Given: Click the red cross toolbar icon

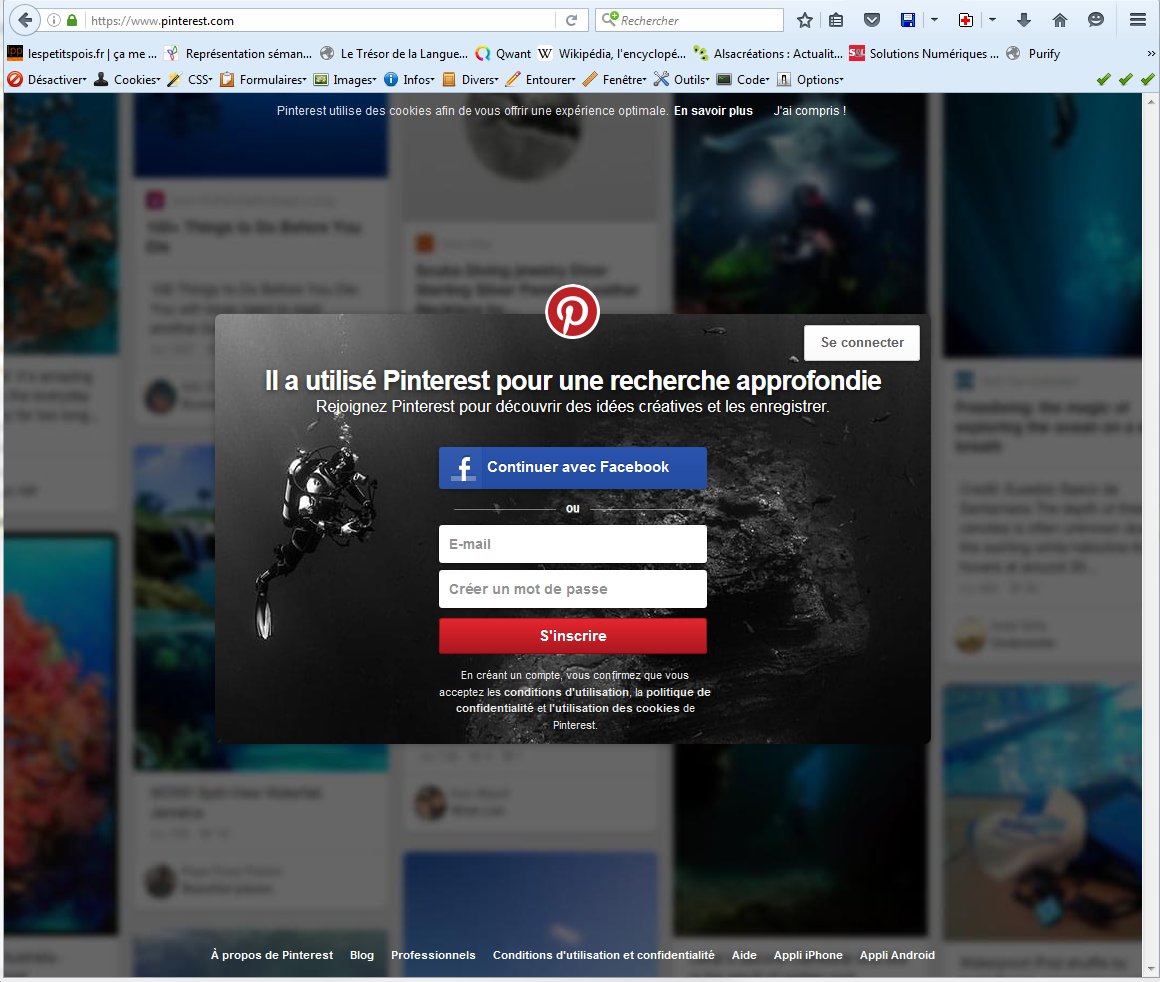Looking at the screenshot, I should [x=965, y=20].
